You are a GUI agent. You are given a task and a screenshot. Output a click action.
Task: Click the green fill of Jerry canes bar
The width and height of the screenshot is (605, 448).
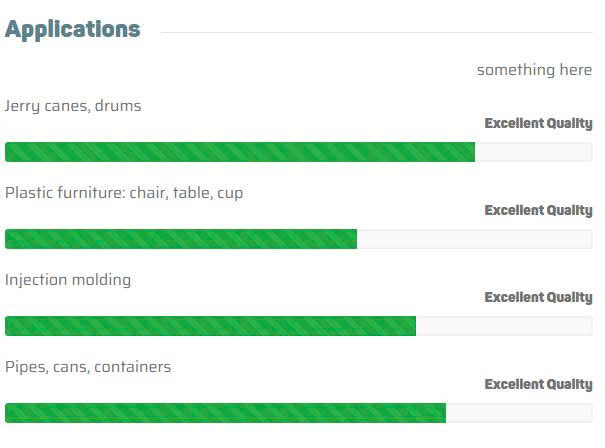pyautogui.click(x=240, y=152)
